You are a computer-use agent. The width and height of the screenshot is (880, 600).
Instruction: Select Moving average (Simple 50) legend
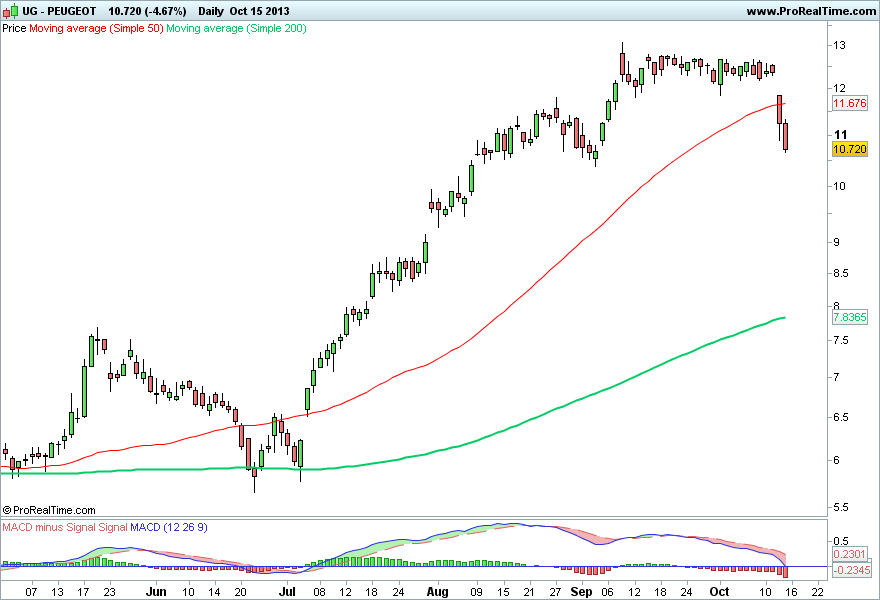click(96, 28)
